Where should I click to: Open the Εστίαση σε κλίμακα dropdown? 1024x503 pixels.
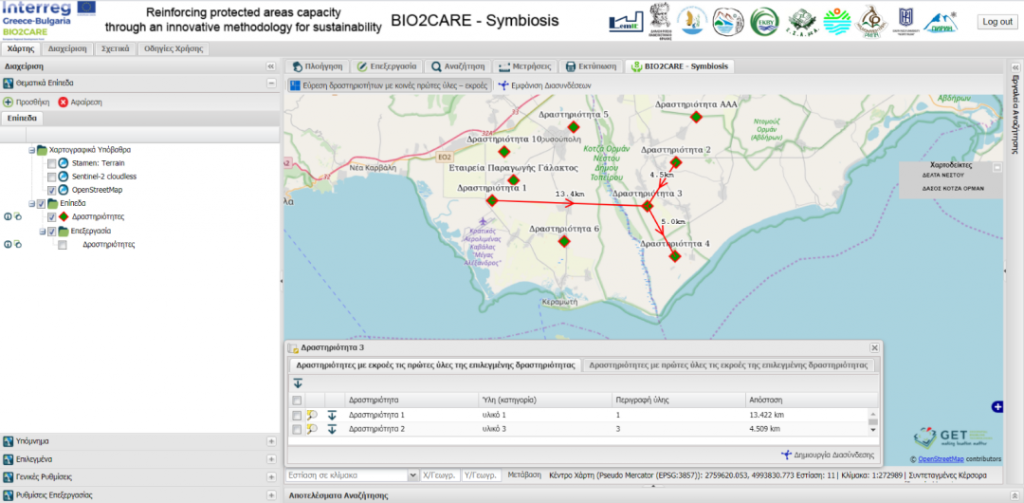tap(412, 476)
